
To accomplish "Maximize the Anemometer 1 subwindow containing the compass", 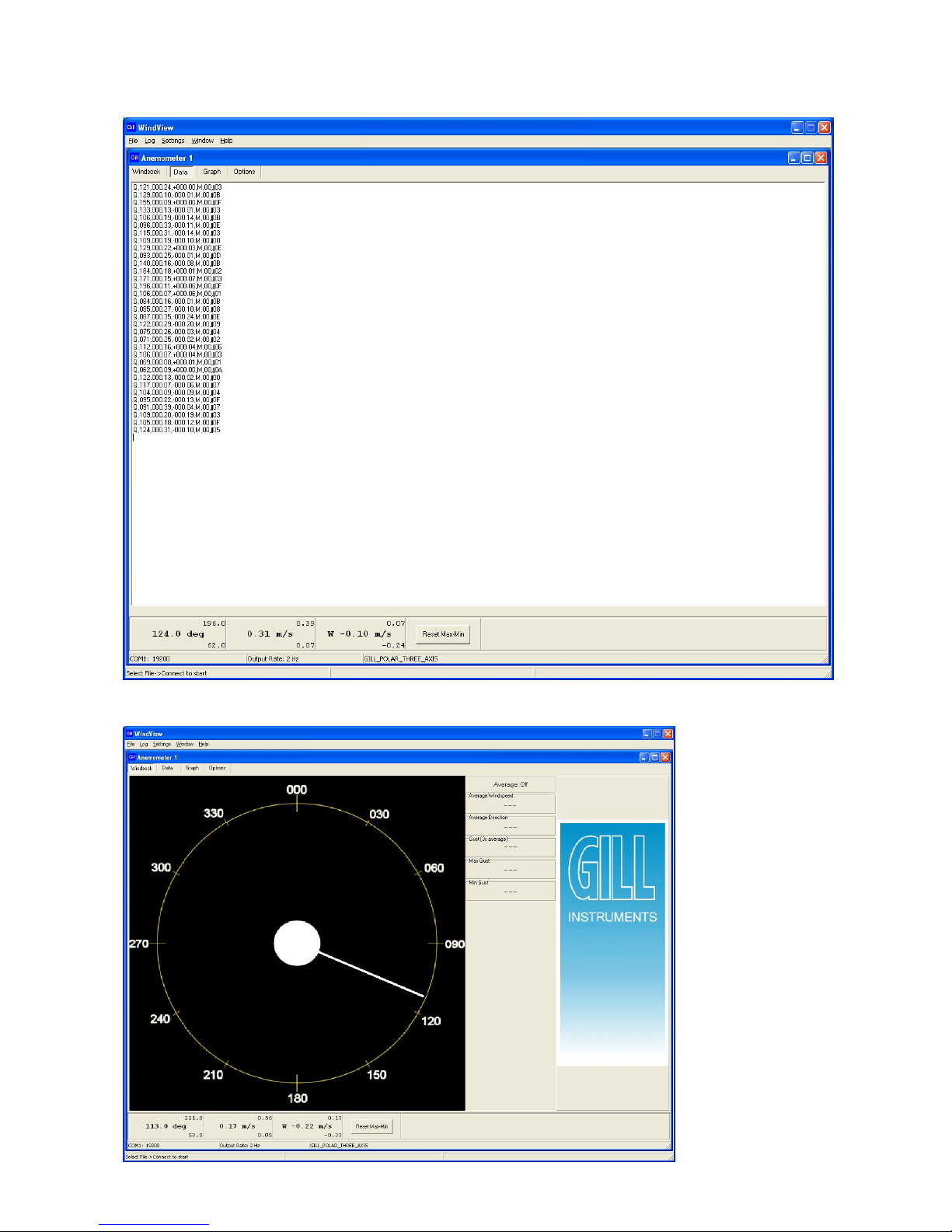I will click(x=654, y=757).
